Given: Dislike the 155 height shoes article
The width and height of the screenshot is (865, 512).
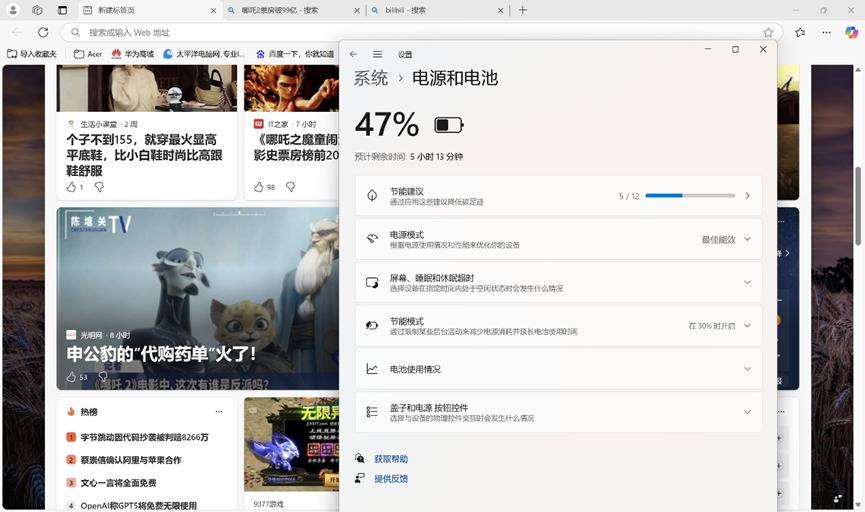Looking at the screenshot, I should click(x=99, y=187).
